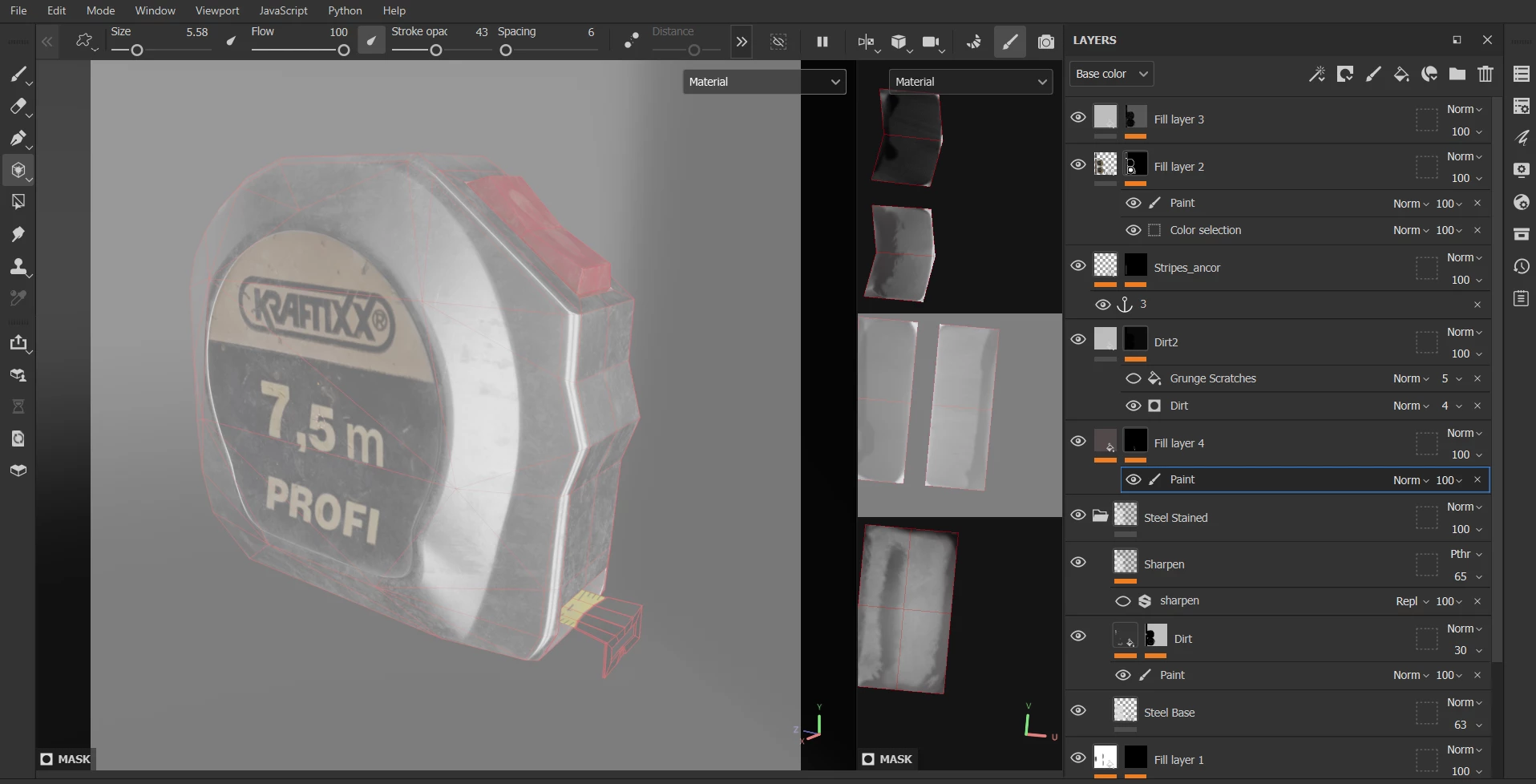Image resolution: width=1536 pixels, height=784 pixels.
Task: Select the Polygon Fill cube tool
Action: (x=18, y=171)
